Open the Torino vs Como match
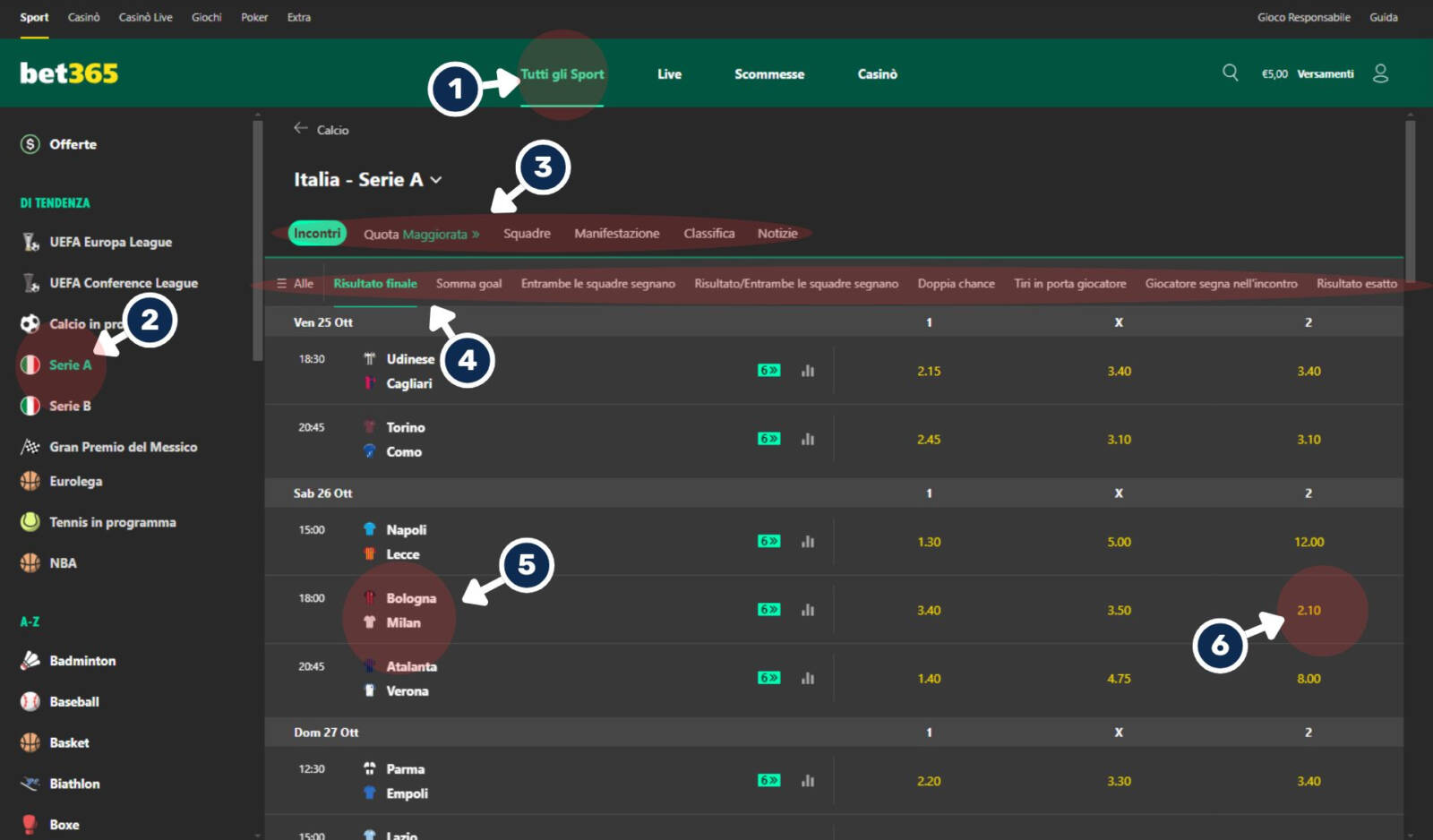 [405, 440]
